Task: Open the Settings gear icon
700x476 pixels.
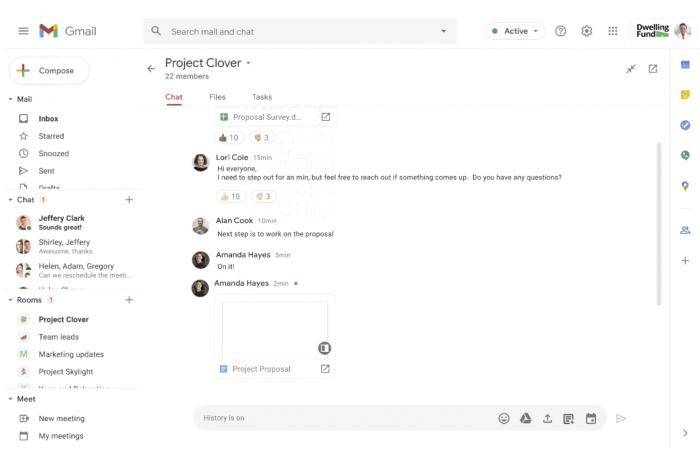Action: pyautogui.click(x=587, y=31)
